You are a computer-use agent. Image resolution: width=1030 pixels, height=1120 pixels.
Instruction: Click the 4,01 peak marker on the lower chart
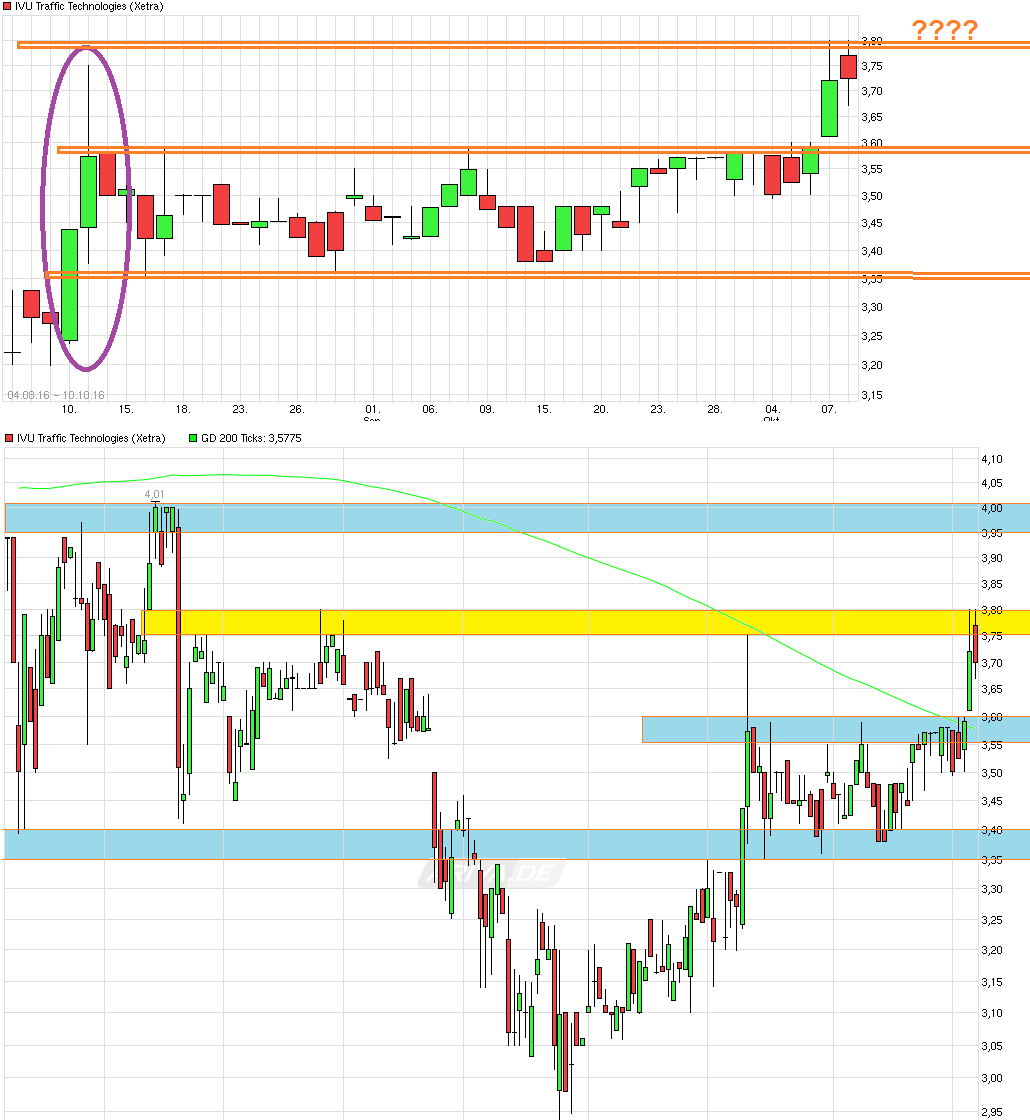(x=156, y=493)
